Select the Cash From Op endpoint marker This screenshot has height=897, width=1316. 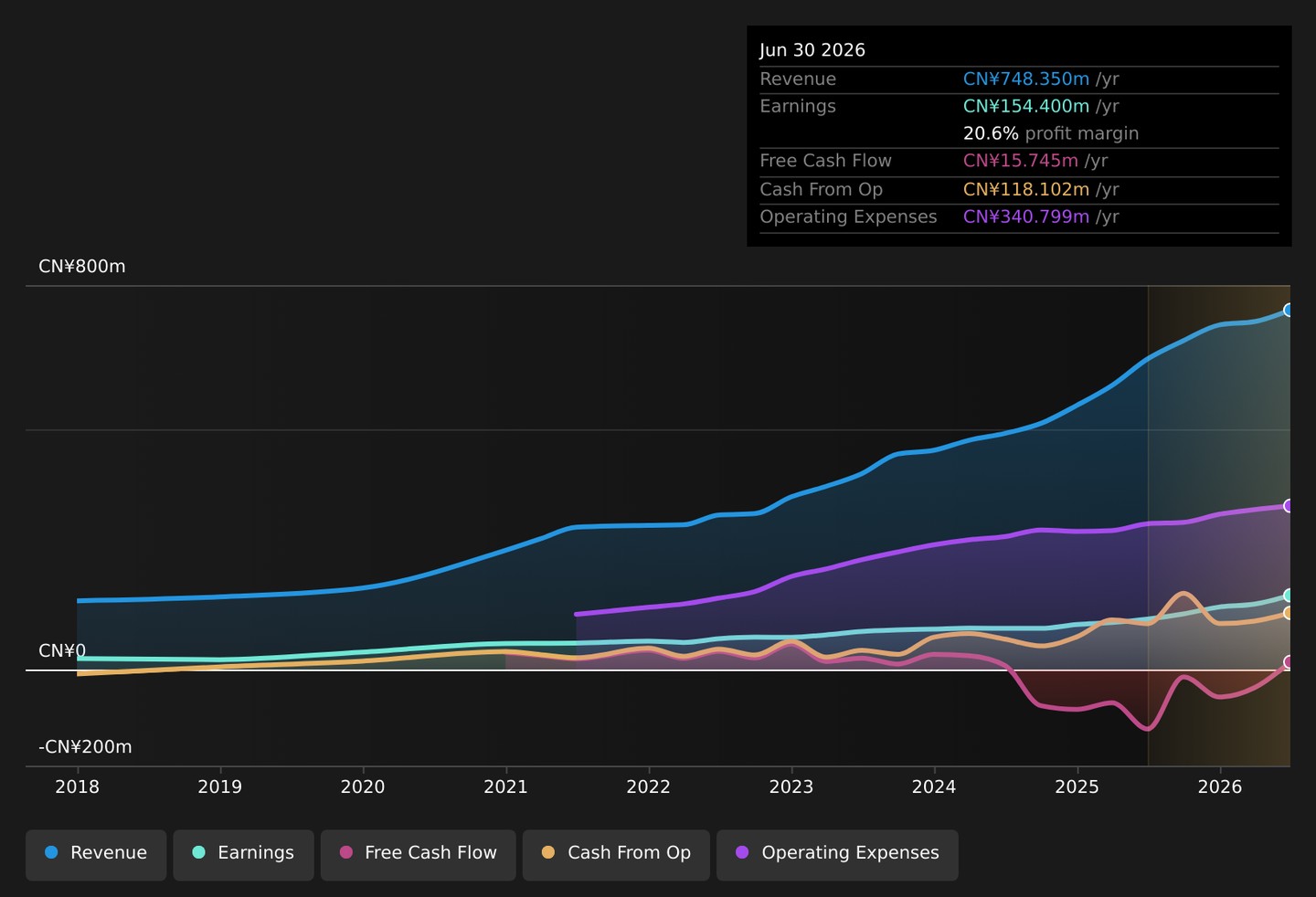pyautogui.click(x=1289, y=613)
